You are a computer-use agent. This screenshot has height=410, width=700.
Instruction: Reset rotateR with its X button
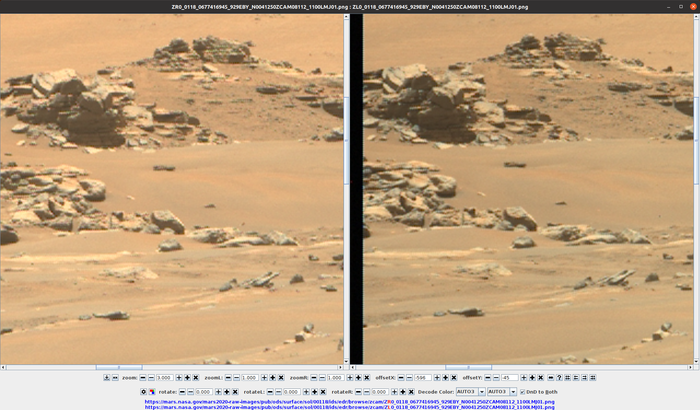tap(411, 392)
